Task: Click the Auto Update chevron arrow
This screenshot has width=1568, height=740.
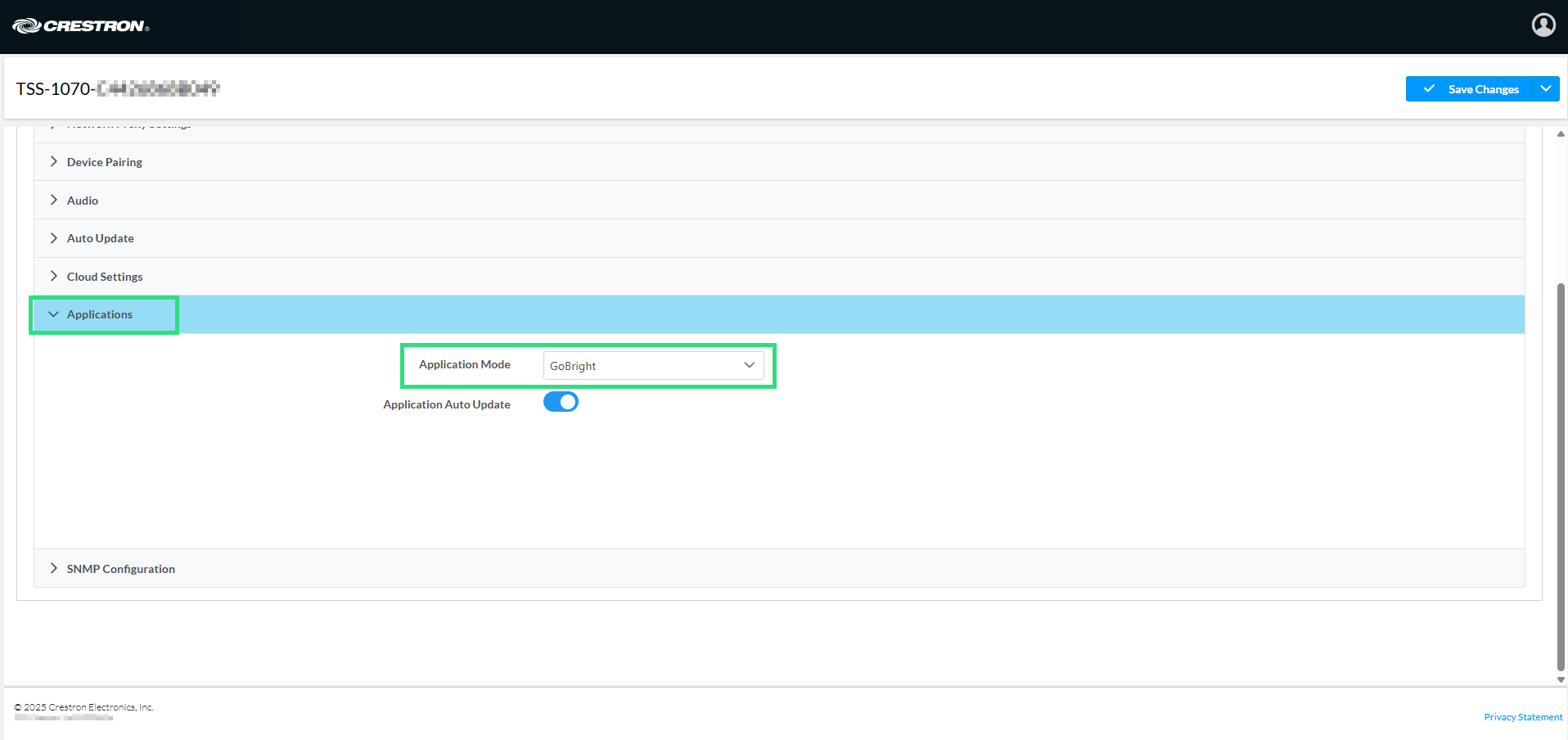Action: [x=53, y=238]
